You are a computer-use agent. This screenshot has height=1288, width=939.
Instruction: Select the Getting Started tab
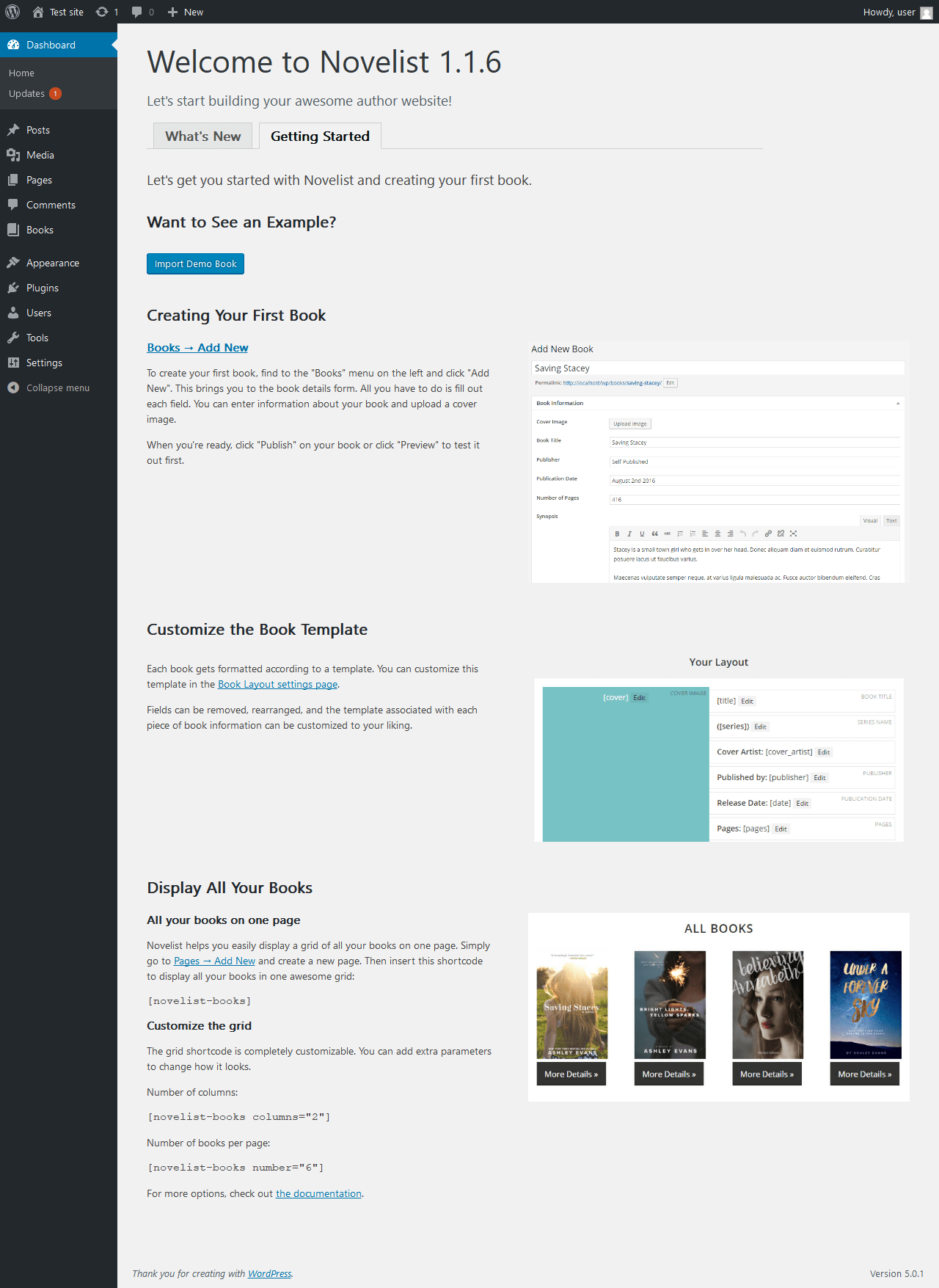pyautogui.click(x=320, y=136)
